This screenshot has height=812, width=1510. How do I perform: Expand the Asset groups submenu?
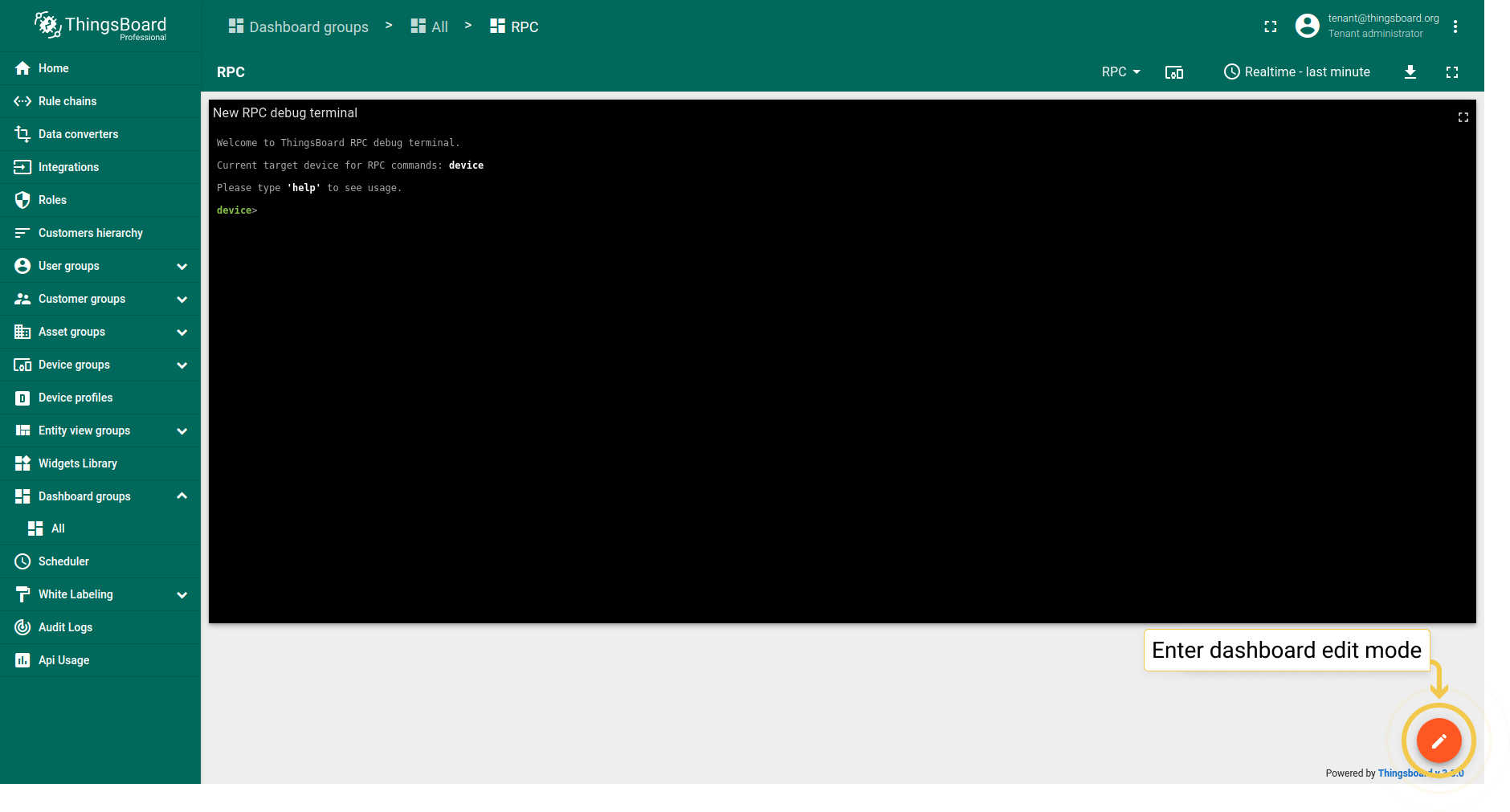click(x=182, y=333)
